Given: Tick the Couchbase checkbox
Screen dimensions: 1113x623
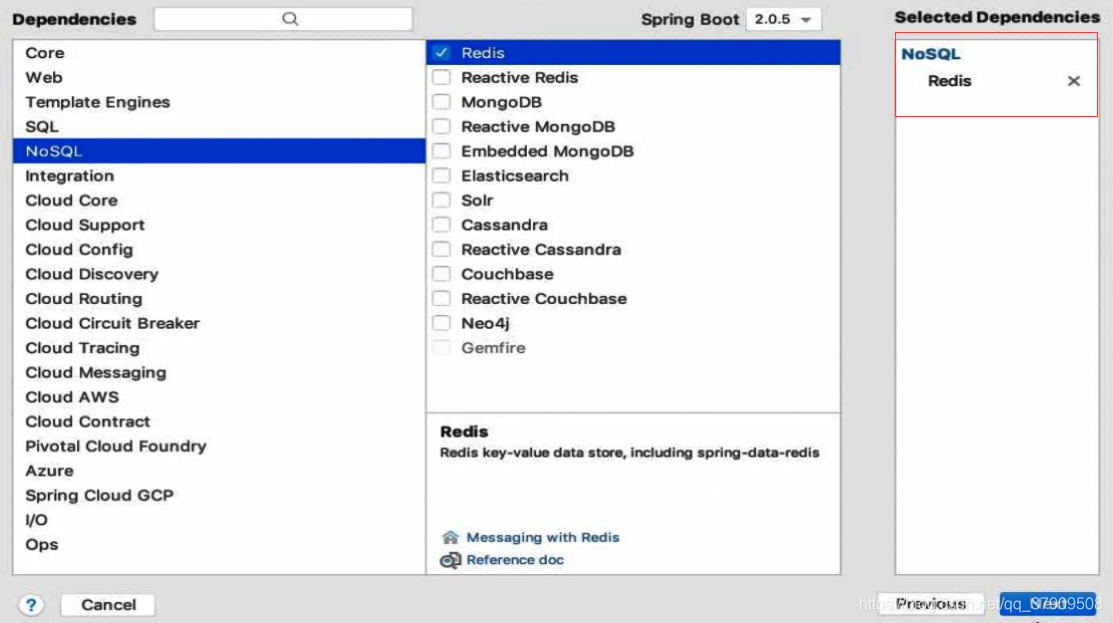Looking at the screenshot, I should point(442,274).
